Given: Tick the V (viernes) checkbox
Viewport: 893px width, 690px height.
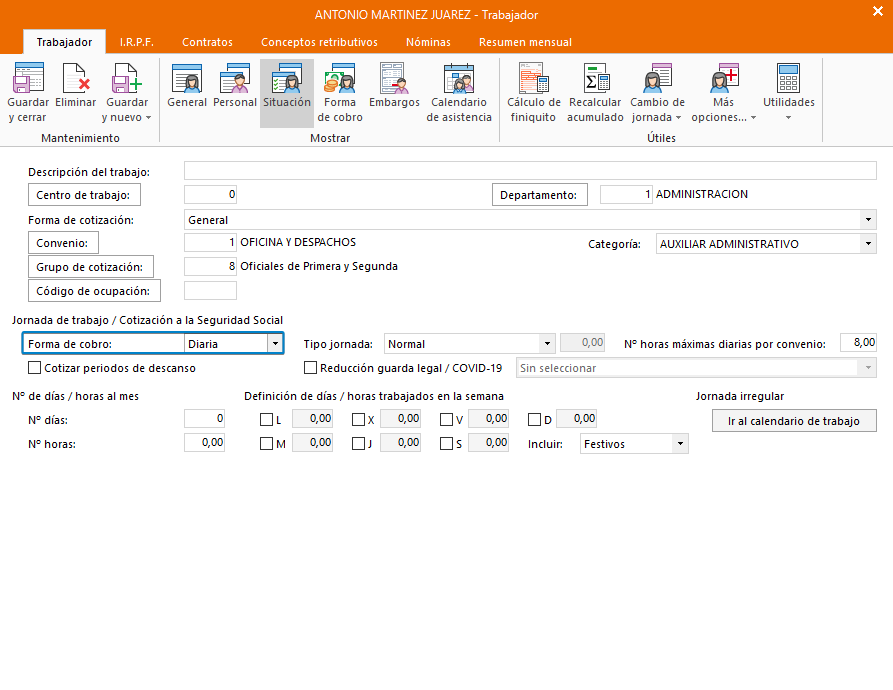Looking at the screenshot, I should pos(446,420).
